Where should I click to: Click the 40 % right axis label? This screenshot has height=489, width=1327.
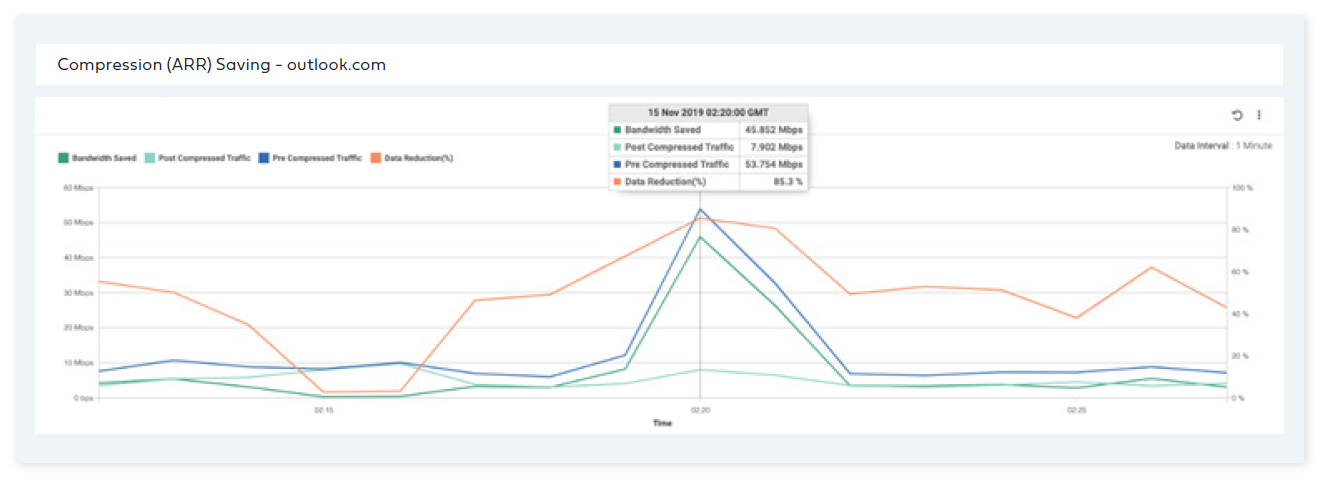(x=1240, y=314)
